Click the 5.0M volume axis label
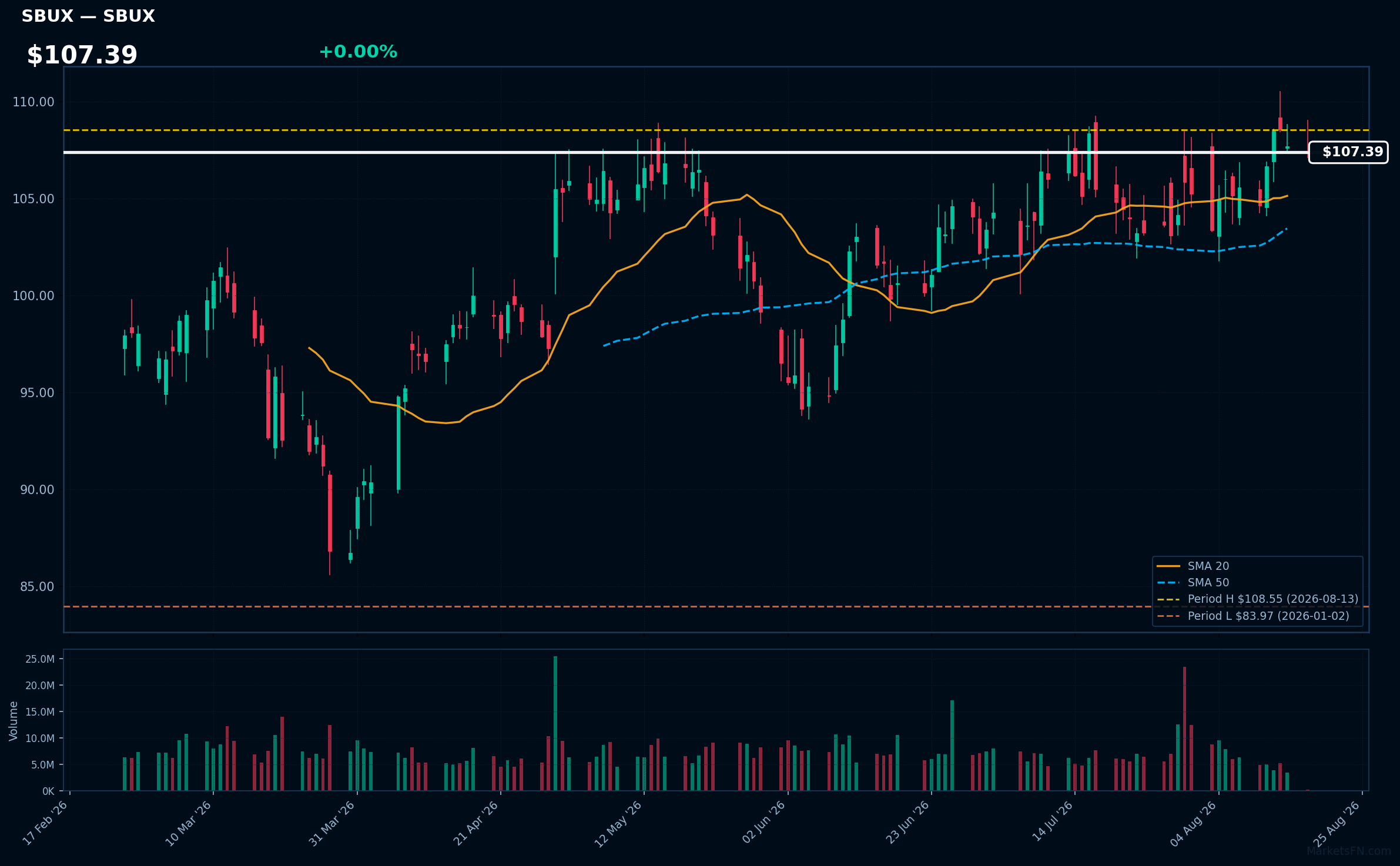 coord(43,765)
